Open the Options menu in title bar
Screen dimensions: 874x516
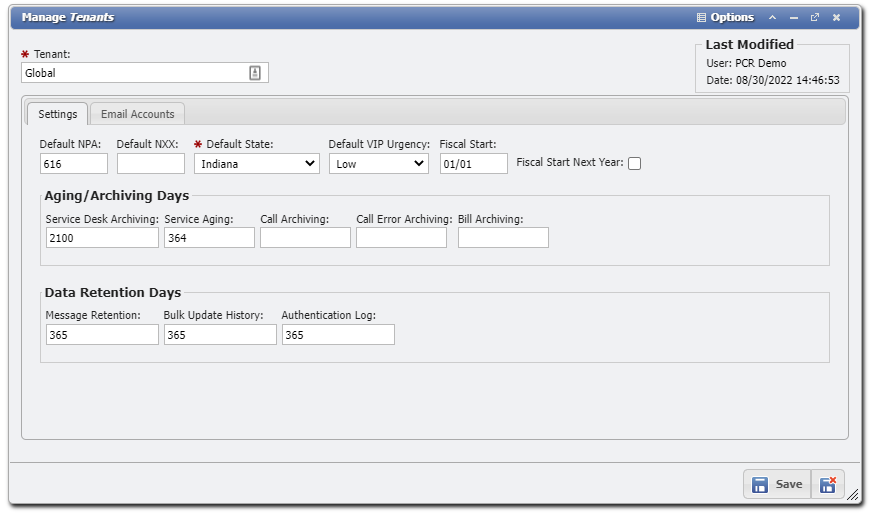point(725,17)
